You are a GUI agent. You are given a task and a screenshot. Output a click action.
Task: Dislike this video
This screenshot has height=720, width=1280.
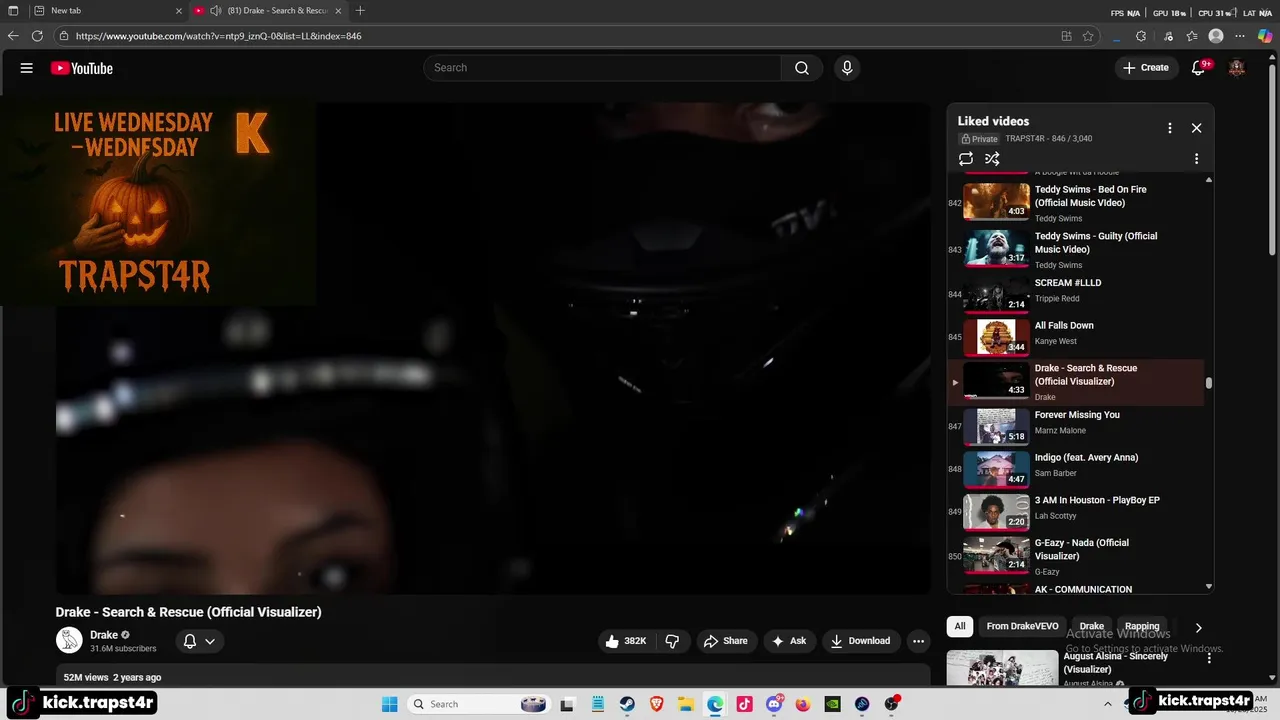[672, 641]
